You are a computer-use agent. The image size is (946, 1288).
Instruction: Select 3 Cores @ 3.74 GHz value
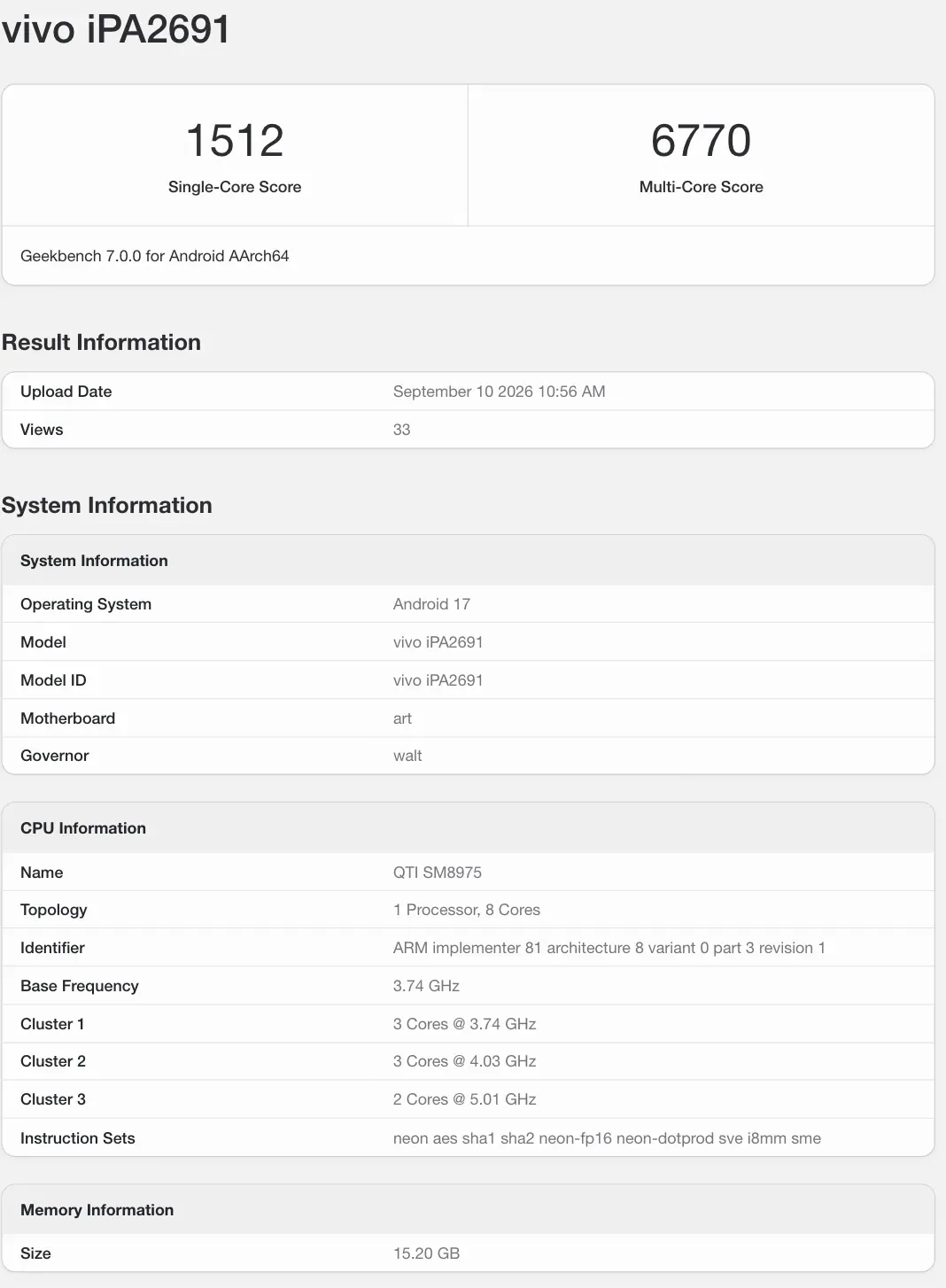click(x=465, y=1024)
